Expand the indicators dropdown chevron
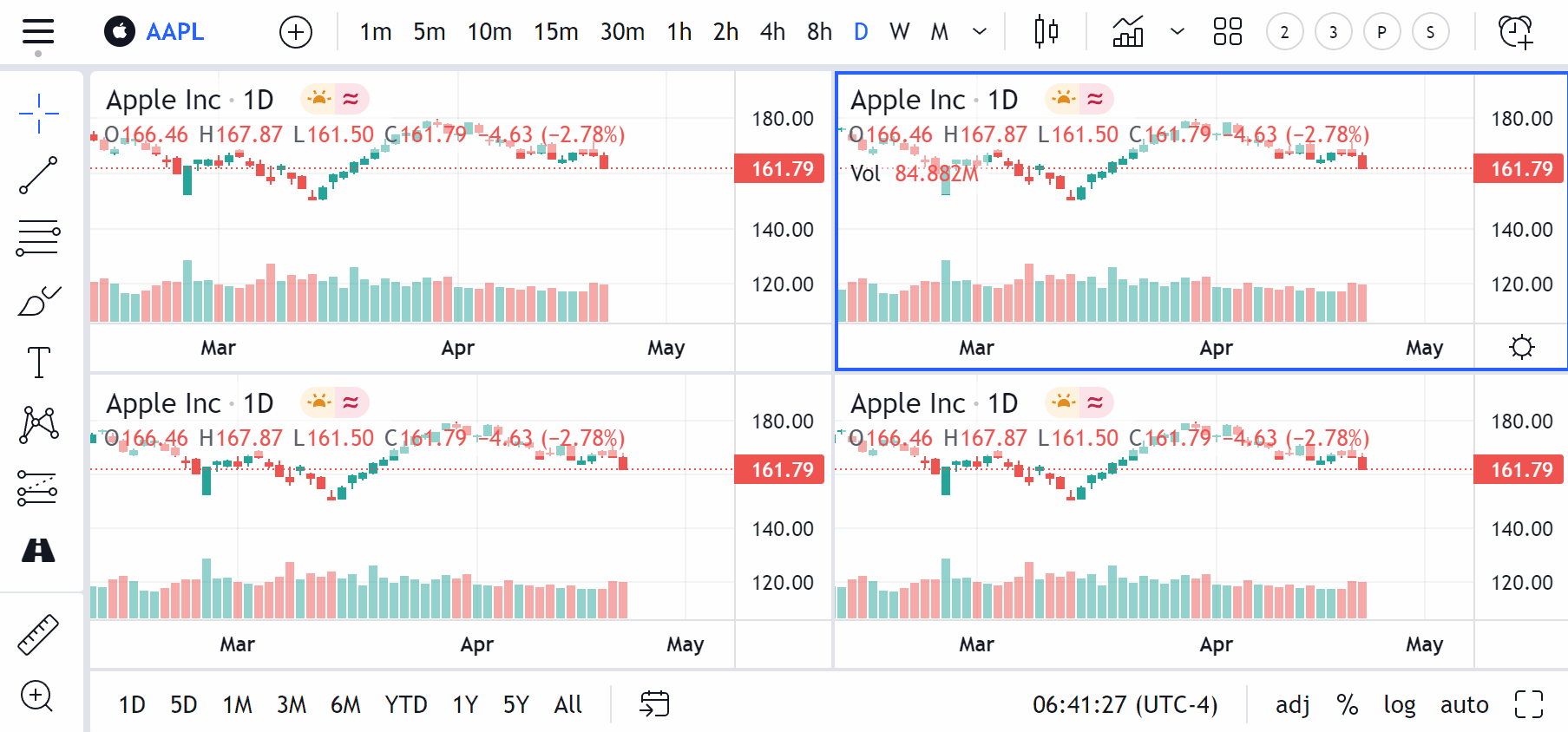1568x732 pixels. 1177,32
